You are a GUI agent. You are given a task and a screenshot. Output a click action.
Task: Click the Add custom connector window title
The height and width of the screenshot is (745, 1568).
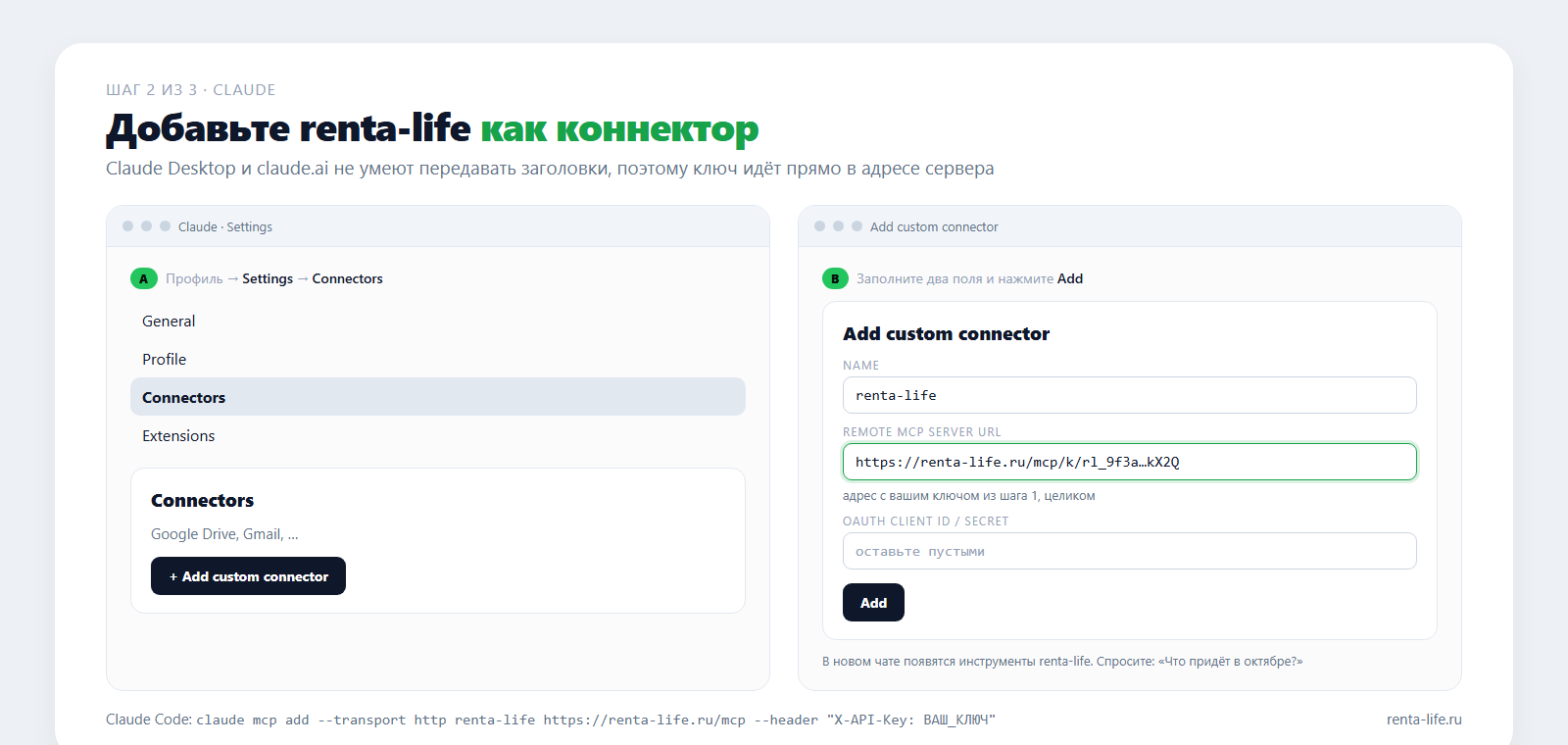[934, 227]
